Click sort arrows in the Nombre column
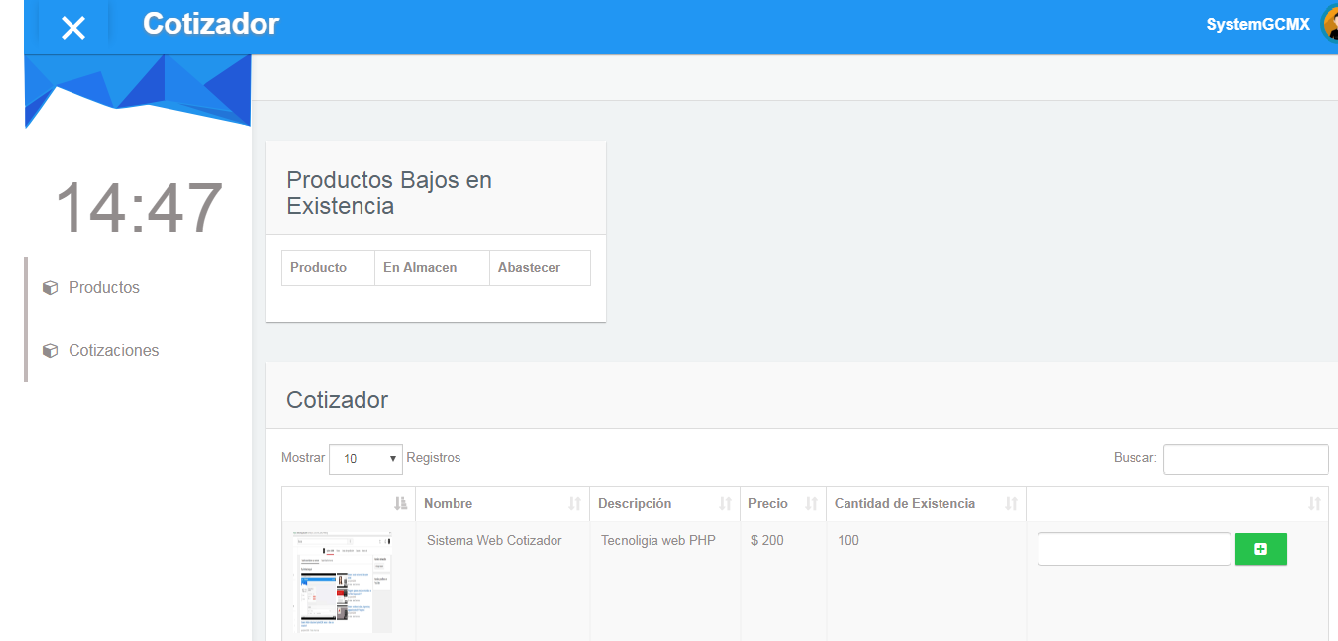 (x=574, y=504)
